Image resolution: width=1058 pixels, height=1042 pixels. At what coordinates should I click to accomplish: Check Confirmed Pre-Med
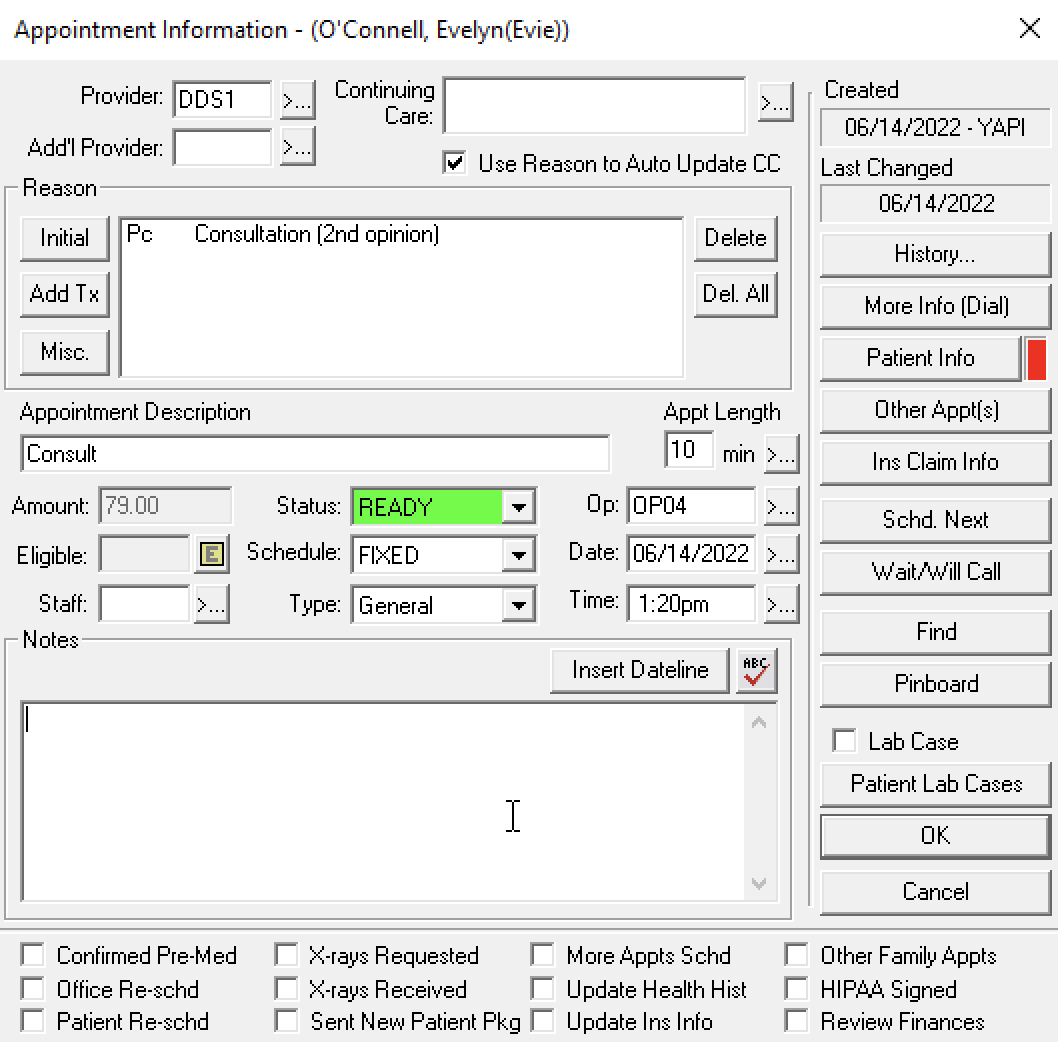[32, 955]
